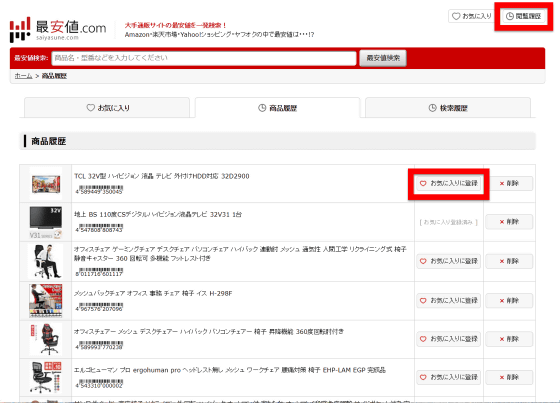Delete the 360度回転 office chair entry

(x=509, y=339)
